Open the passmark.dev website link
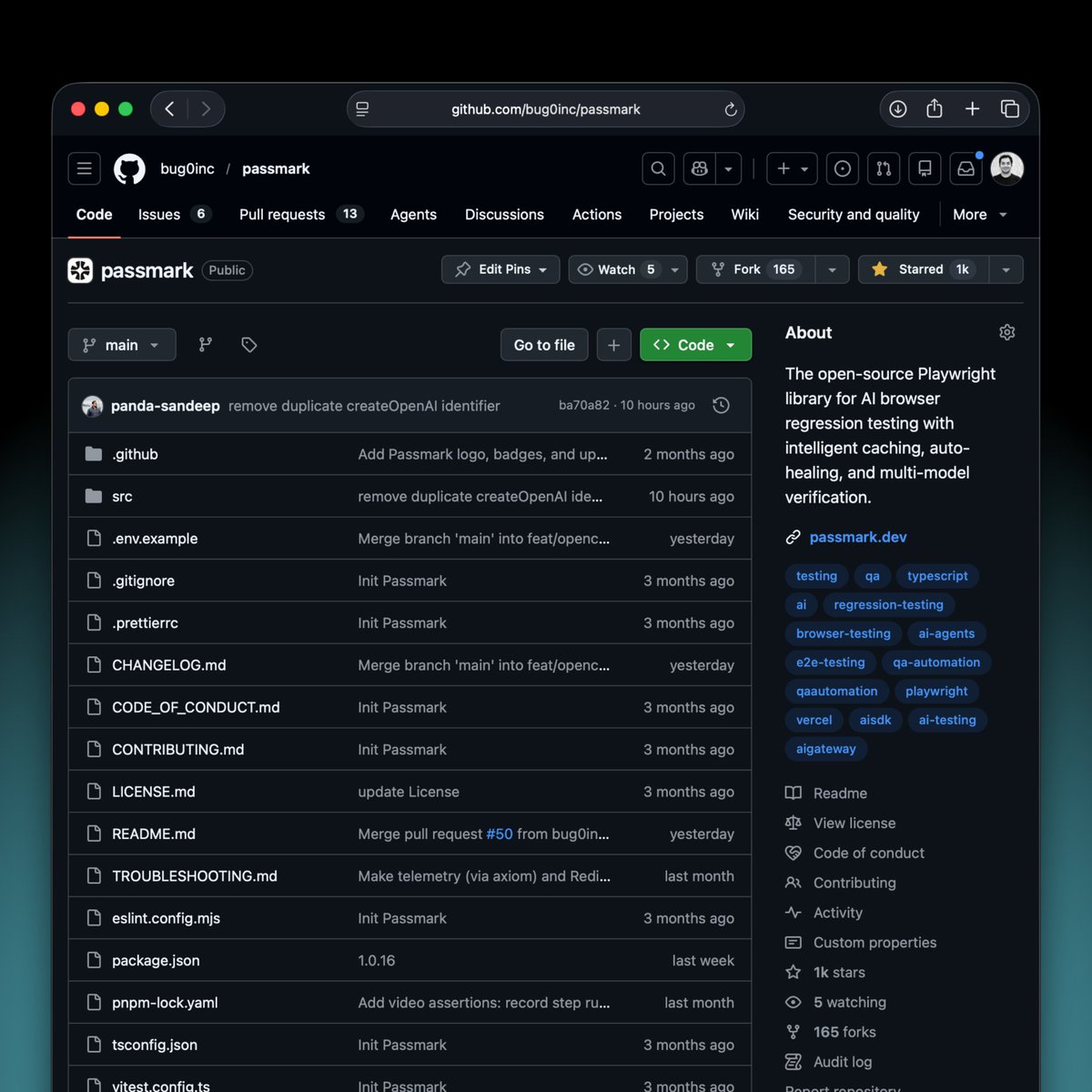 click(858, 537)
